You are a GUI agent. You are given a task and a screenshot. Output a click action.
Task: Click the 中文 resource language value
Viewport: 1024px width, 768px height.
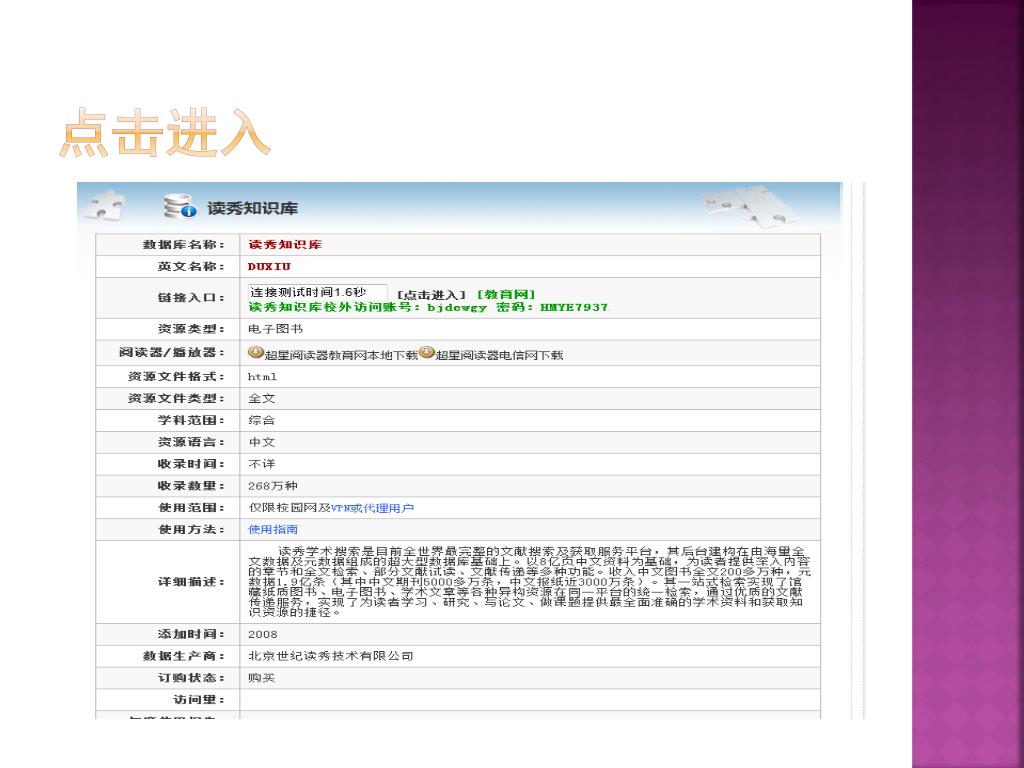tap(262, 442)
